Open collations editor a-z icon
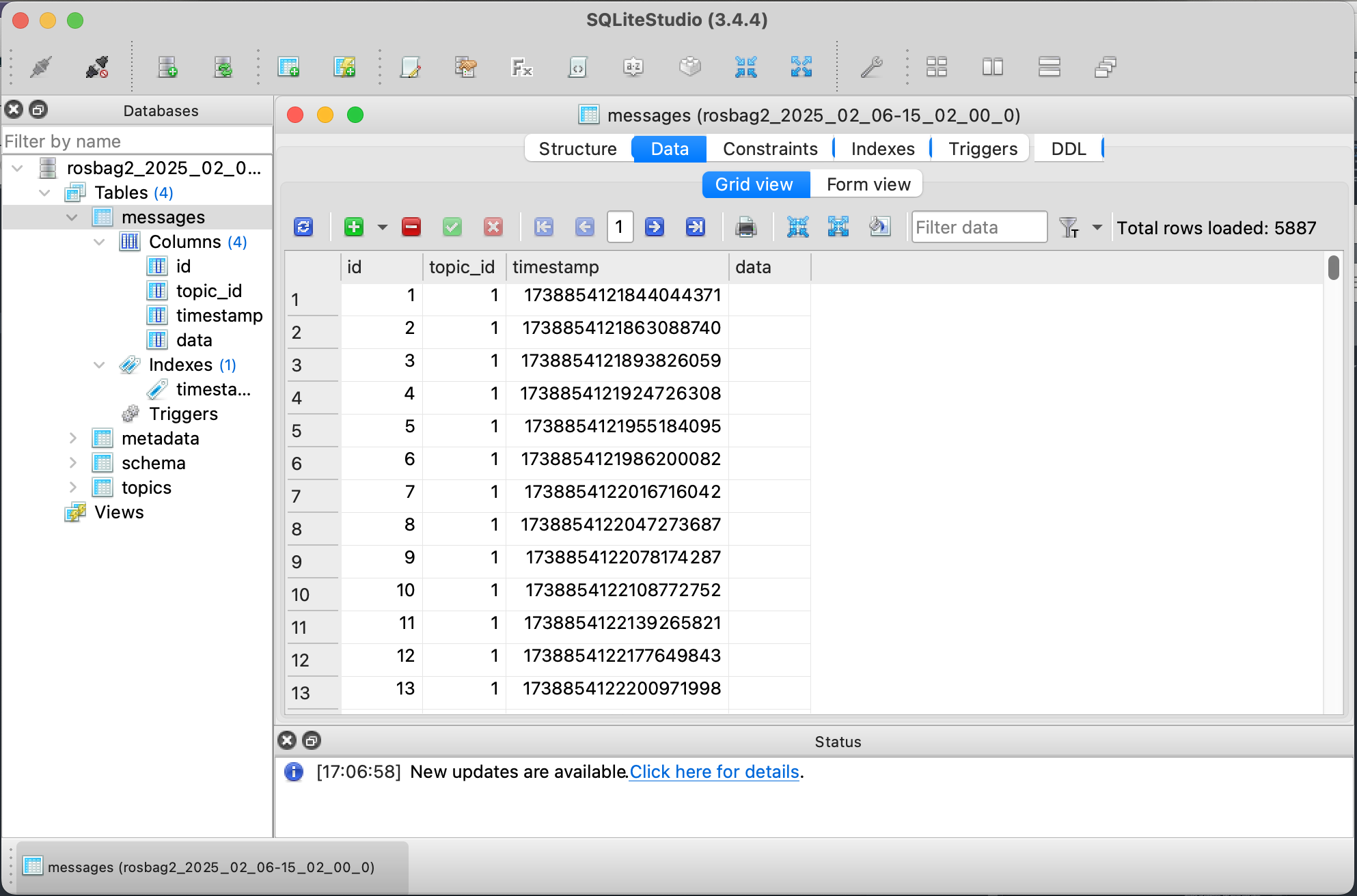 click(633, 67)
